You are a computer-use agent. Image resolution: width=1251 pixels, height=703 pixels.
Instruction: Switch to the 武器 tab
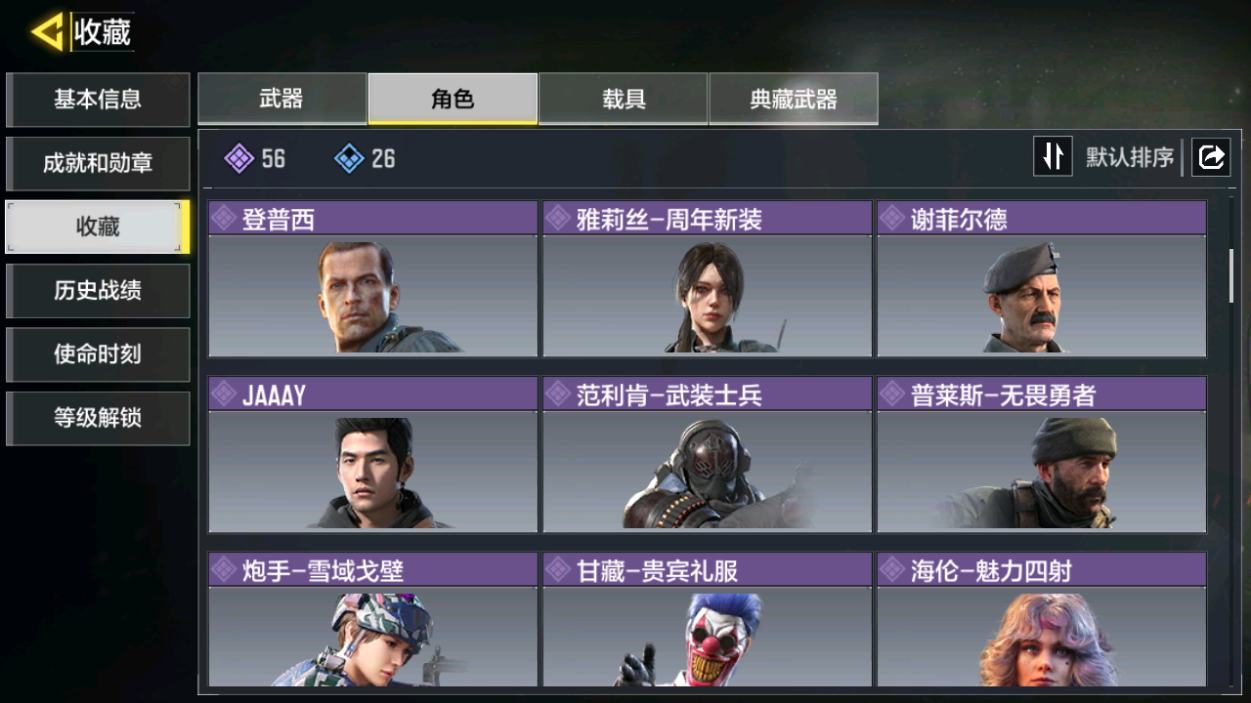[282, 99]
